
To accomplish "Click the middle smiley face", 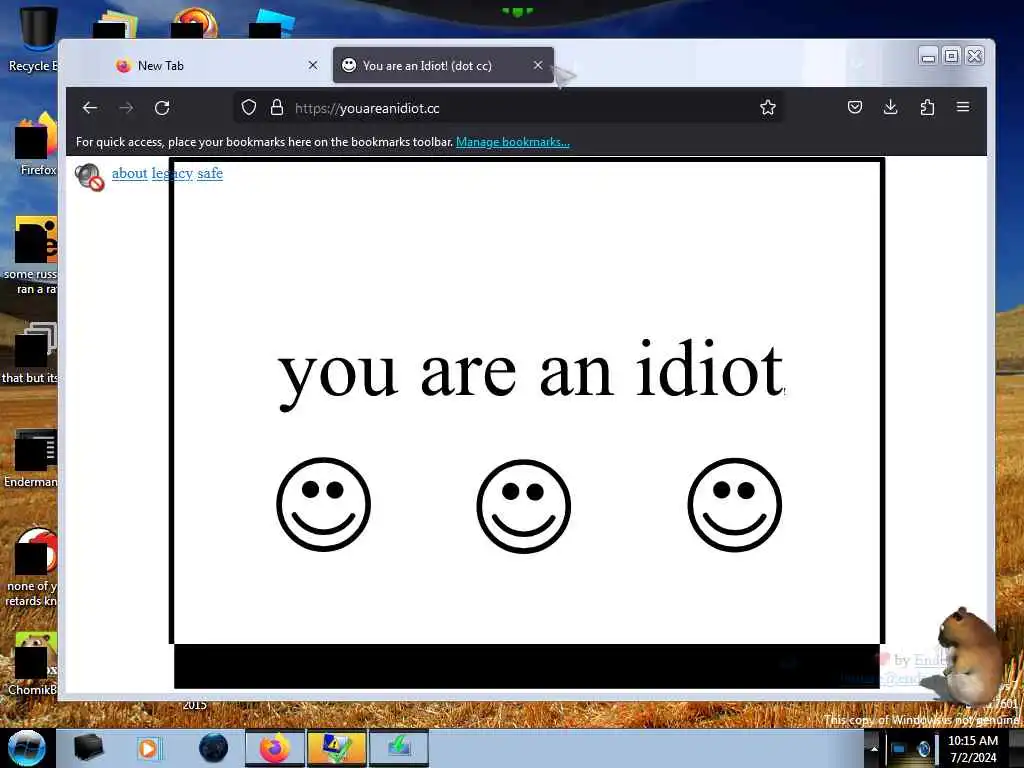I will (524, 506).
